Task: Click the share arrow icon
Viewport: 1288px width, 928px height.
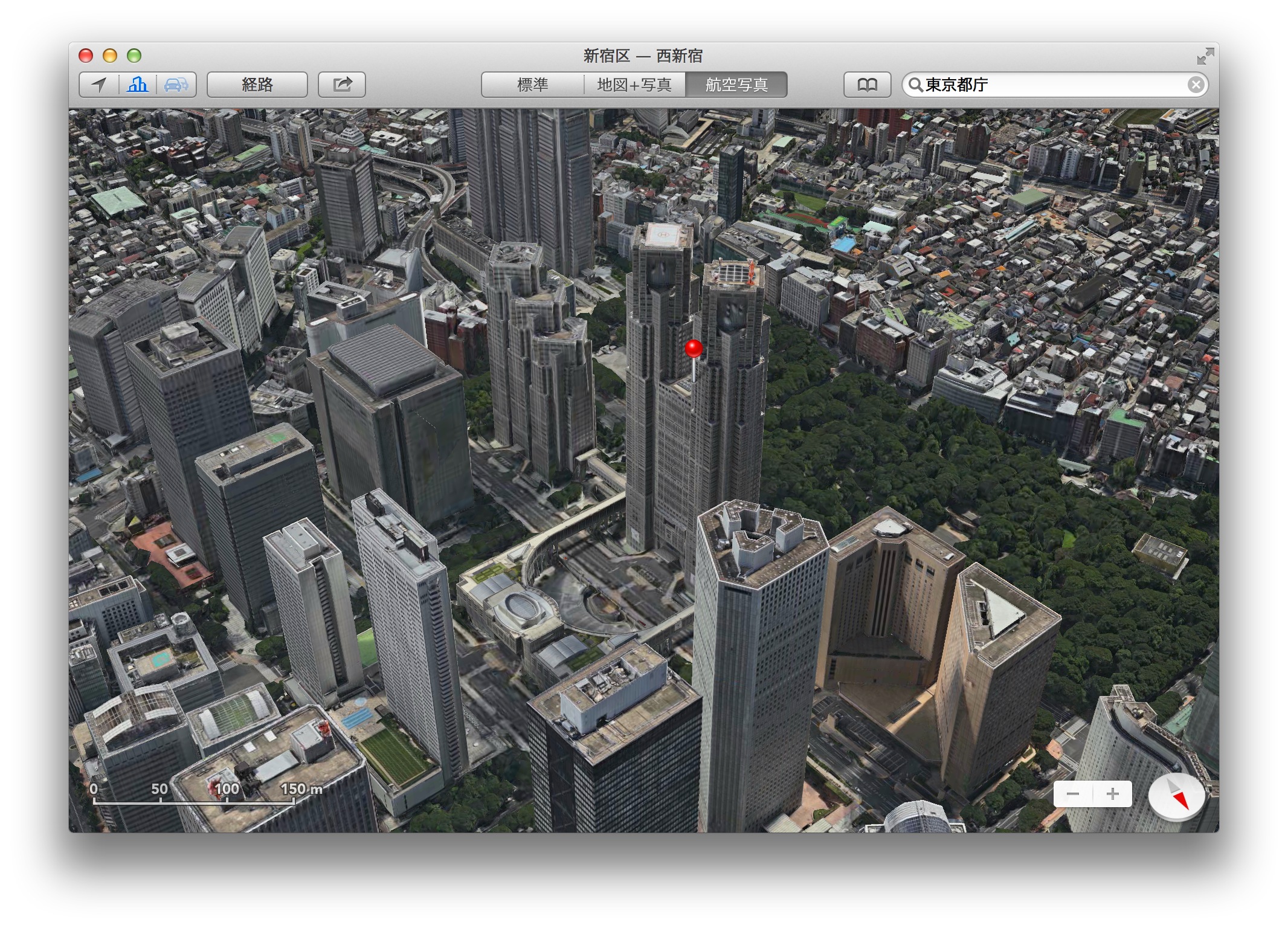Action: 342,85
